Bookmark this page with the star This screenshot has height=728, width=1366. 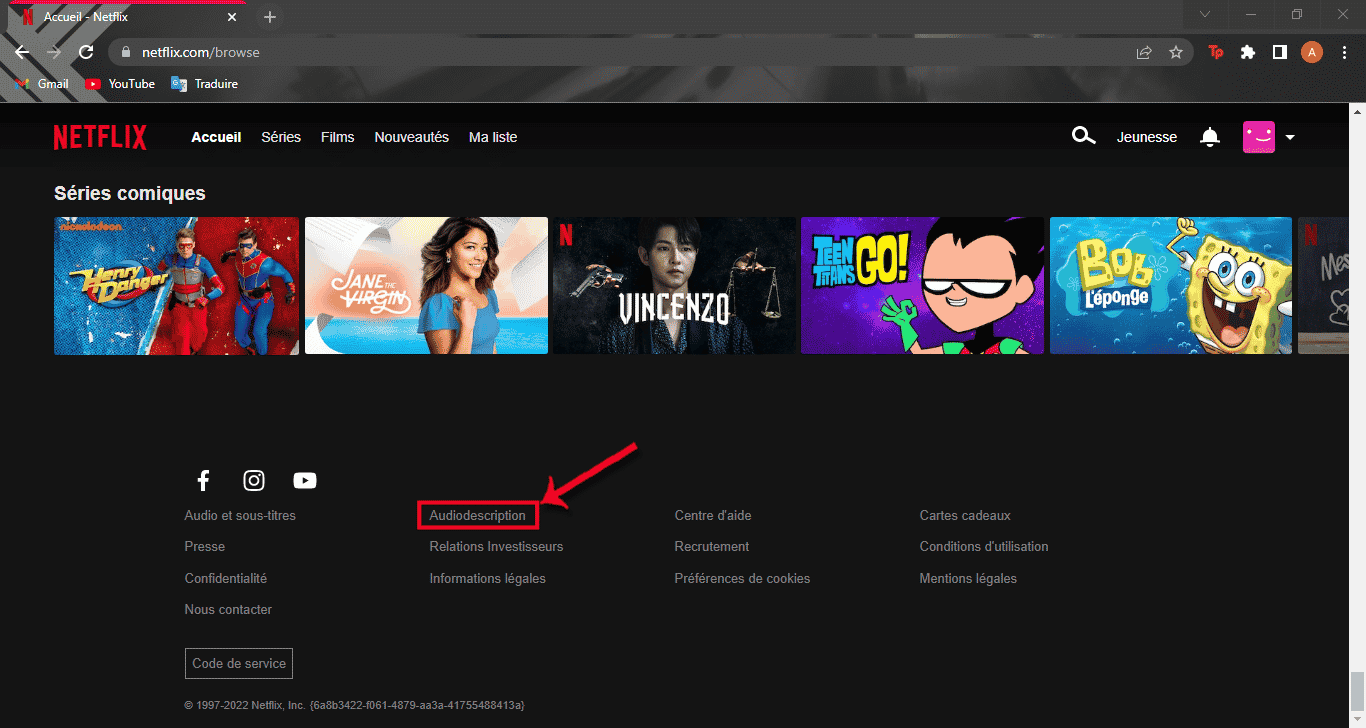coord(1176,52)
